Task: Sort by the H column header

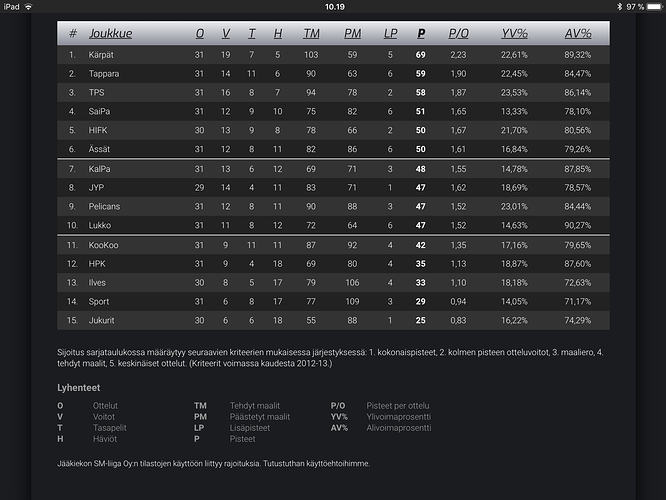Action: [x=277, y=33]
